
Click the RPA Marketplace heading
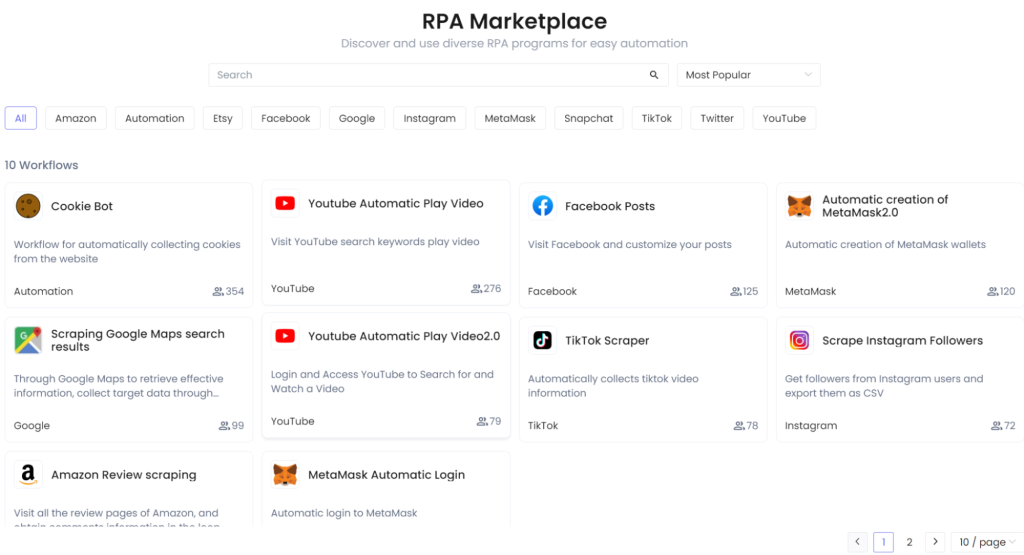515,21
